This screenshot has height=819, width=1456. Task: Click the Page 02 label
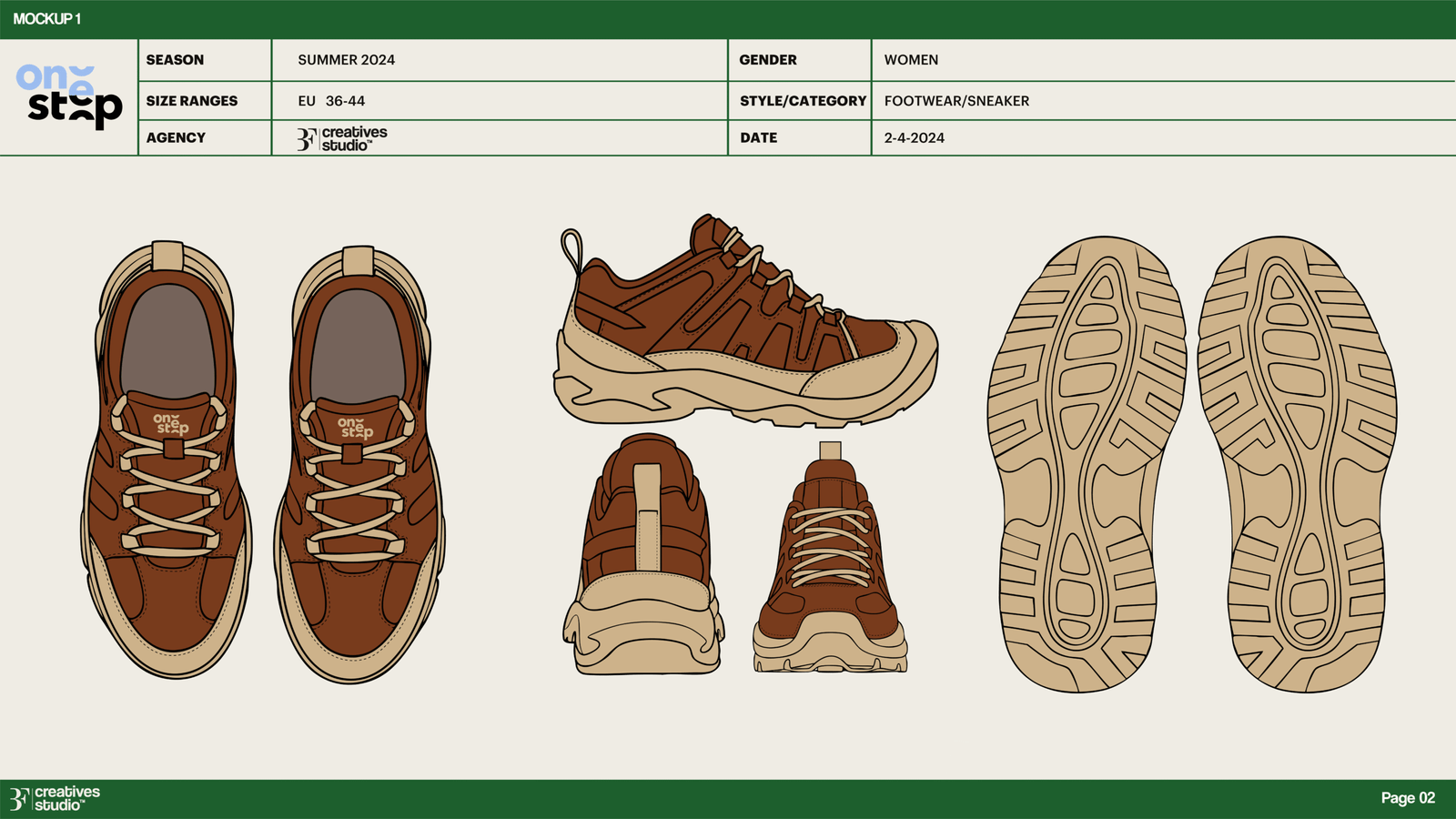1407,798
